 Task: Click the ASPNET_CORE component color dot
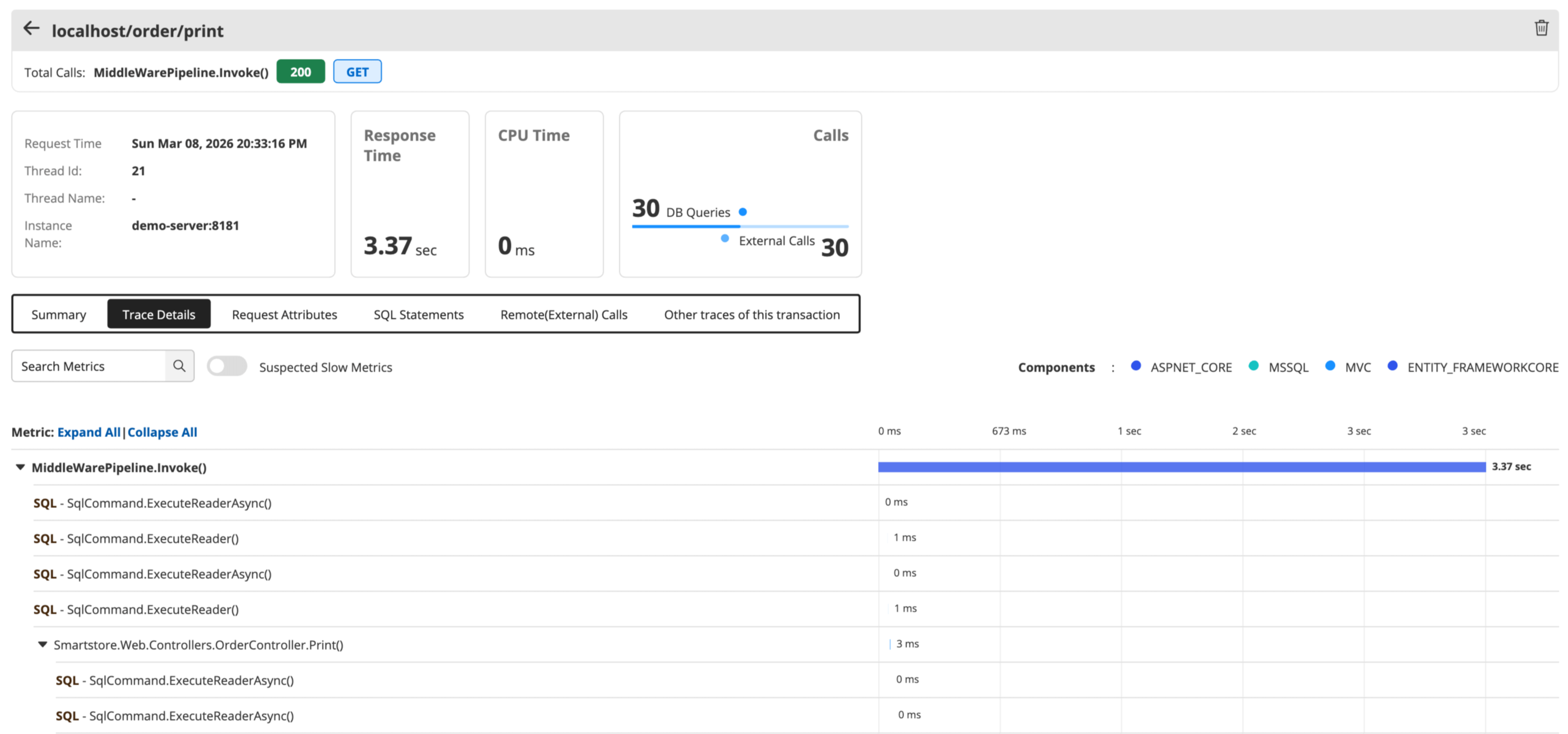click(1136, 366)
